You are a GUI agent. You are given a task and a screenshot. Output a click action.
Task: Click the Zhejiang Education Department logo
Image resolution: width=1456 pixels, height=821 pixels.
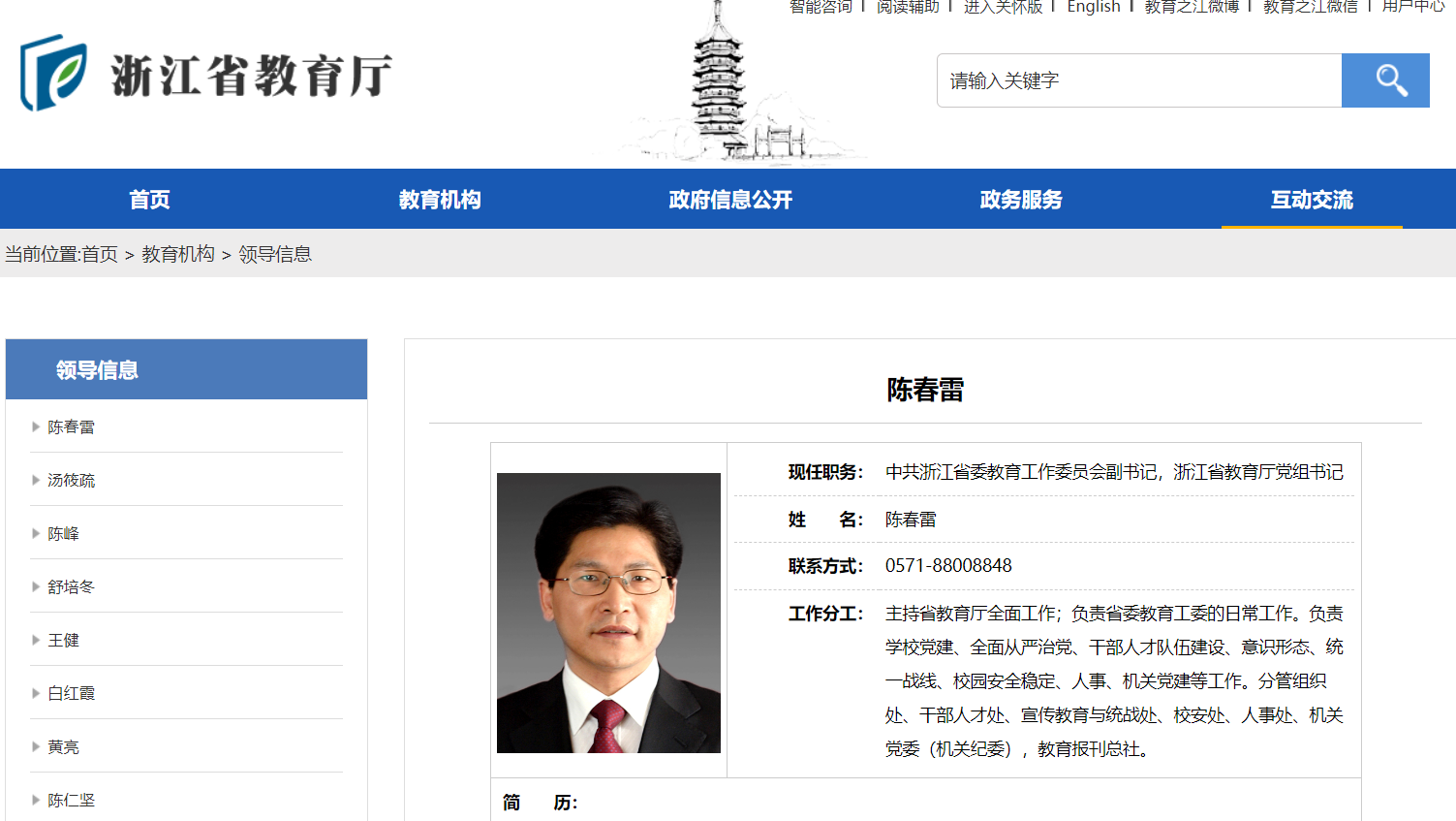[205, 74]
